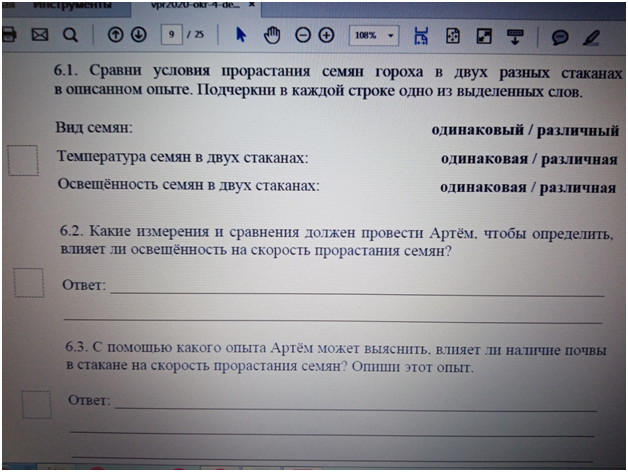Open the search magnifier tool
The image size is (628, 472).
[70, 35]
